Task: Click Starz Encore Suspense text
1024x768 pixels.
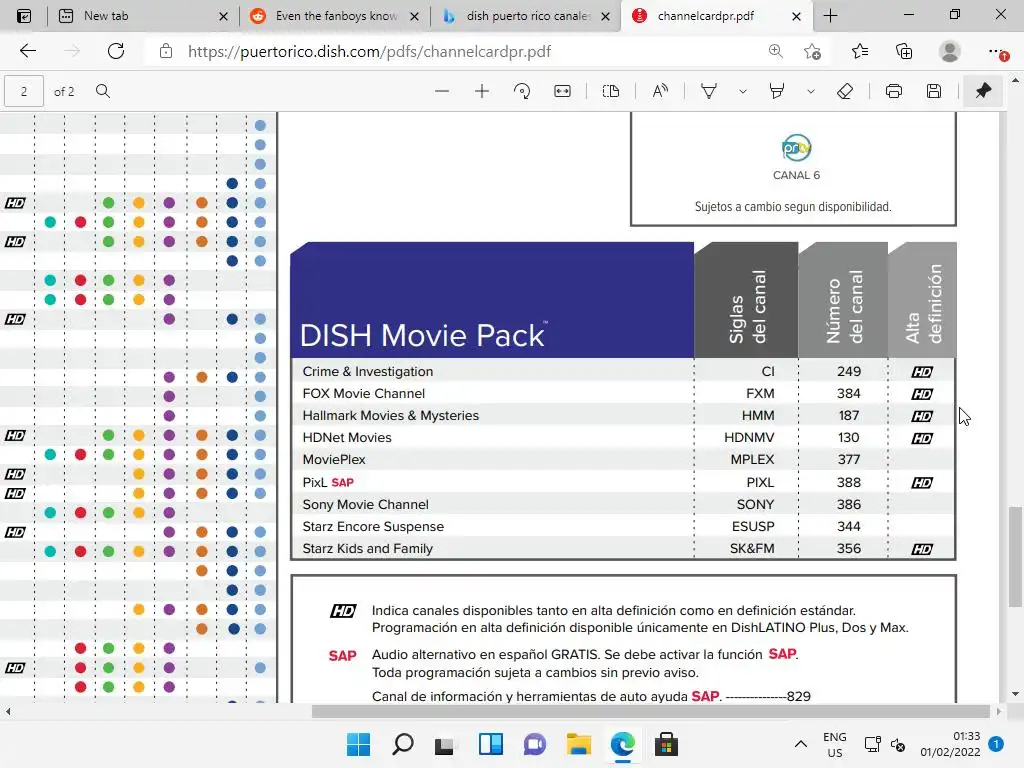Action: click(x=373, y=526)
